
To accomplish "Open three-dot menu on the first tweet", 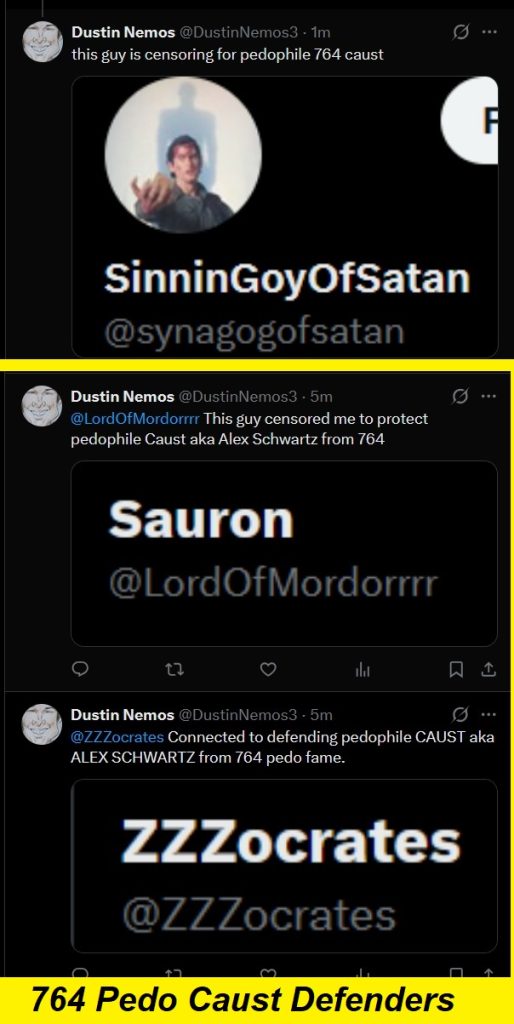I will coord(489,33).
